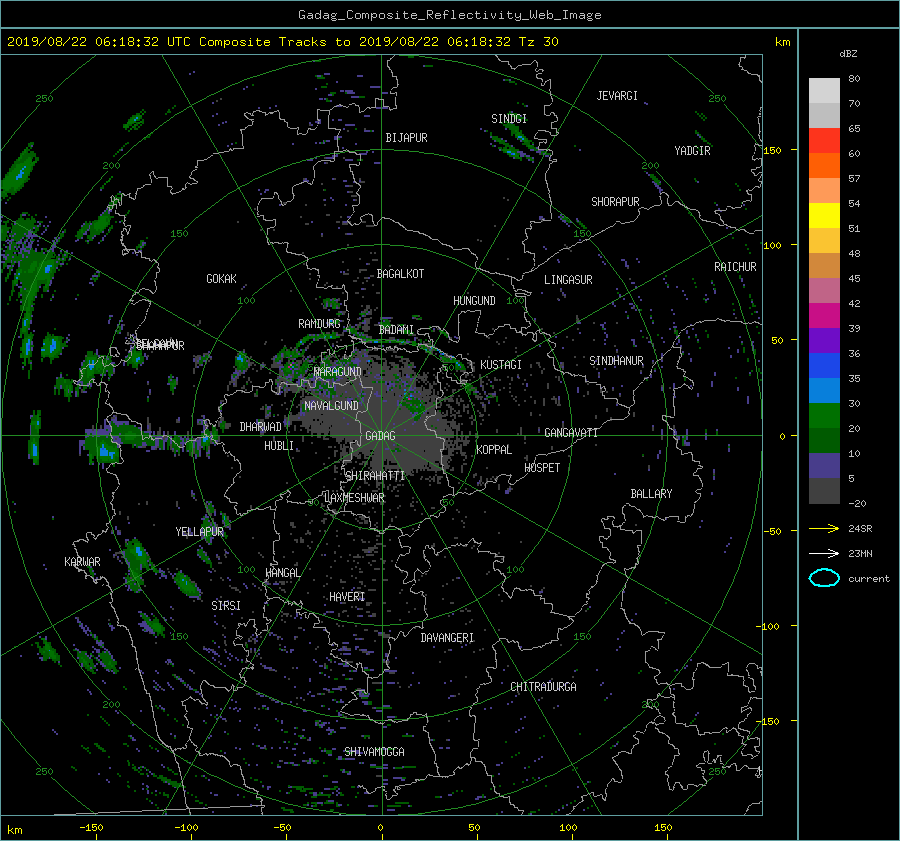Screen dimensions: 900x841
Task: Click the NARAGUND label
Action: click(x=338, y=372)
